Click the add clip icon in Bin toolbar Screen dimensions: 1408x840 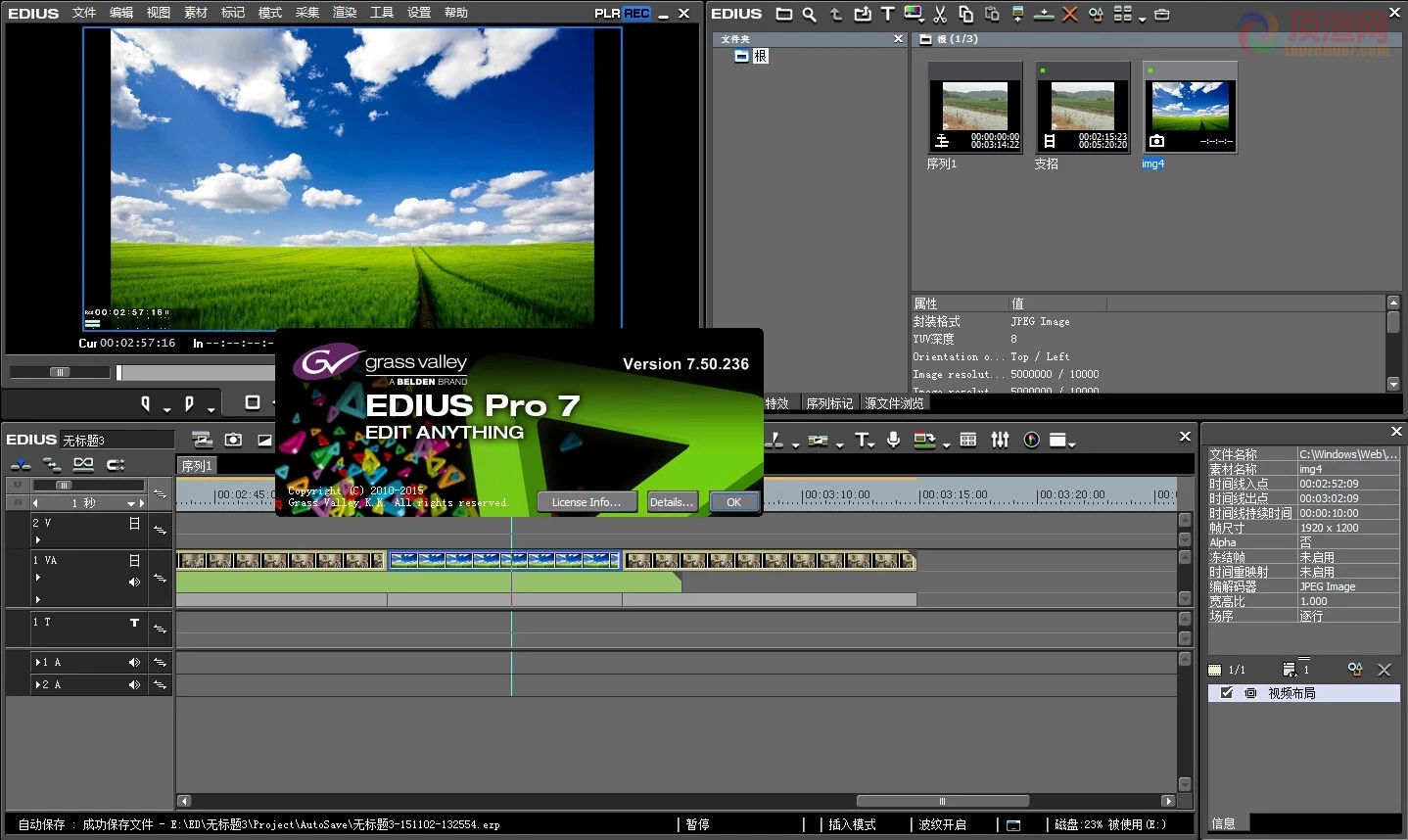pos(862,14)
